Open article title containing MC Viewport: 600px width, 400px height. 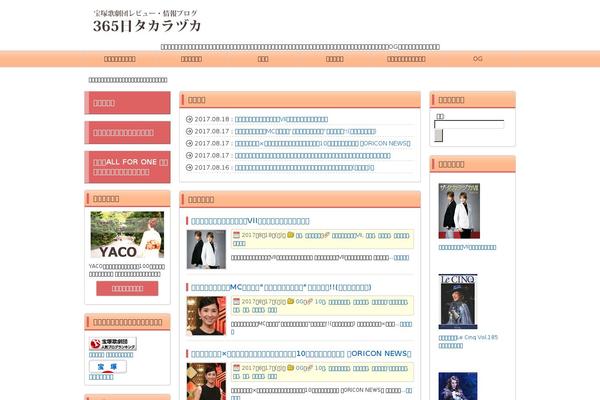point(281,287)
